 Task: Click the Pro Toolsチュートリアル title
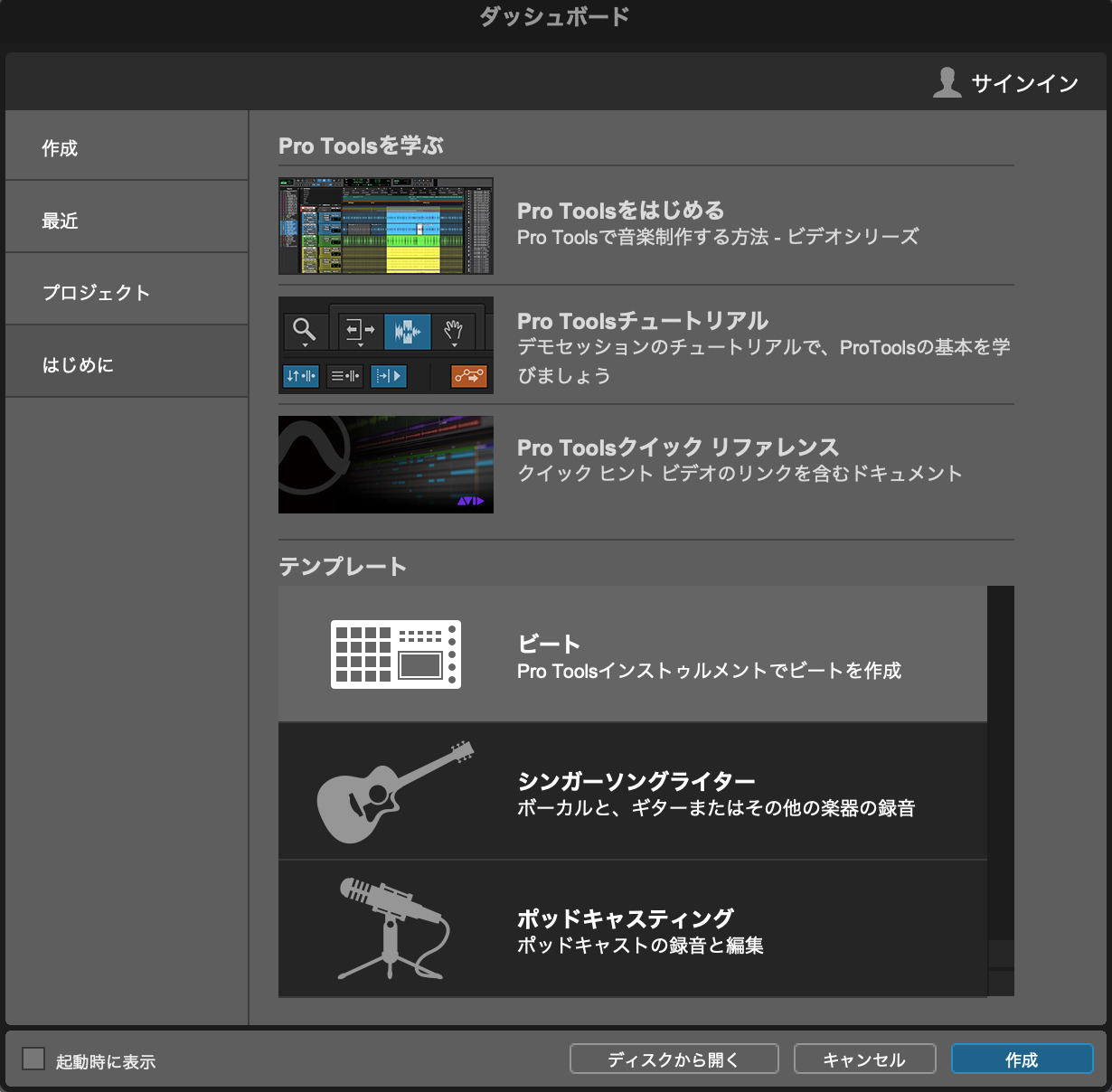point(643,321)
